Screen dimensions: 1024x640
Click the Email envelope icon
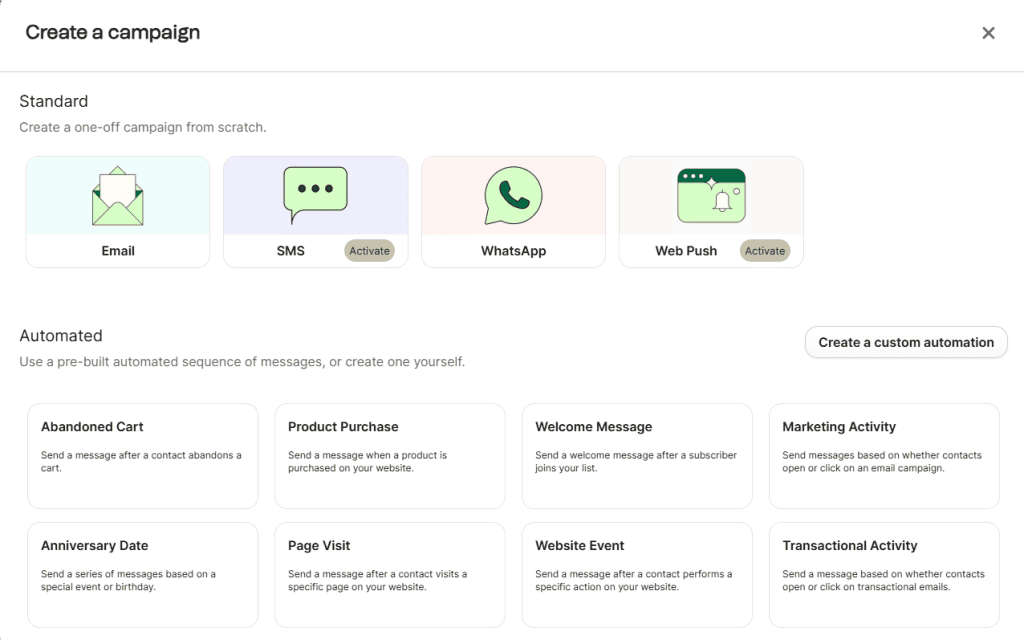[118, 196]
